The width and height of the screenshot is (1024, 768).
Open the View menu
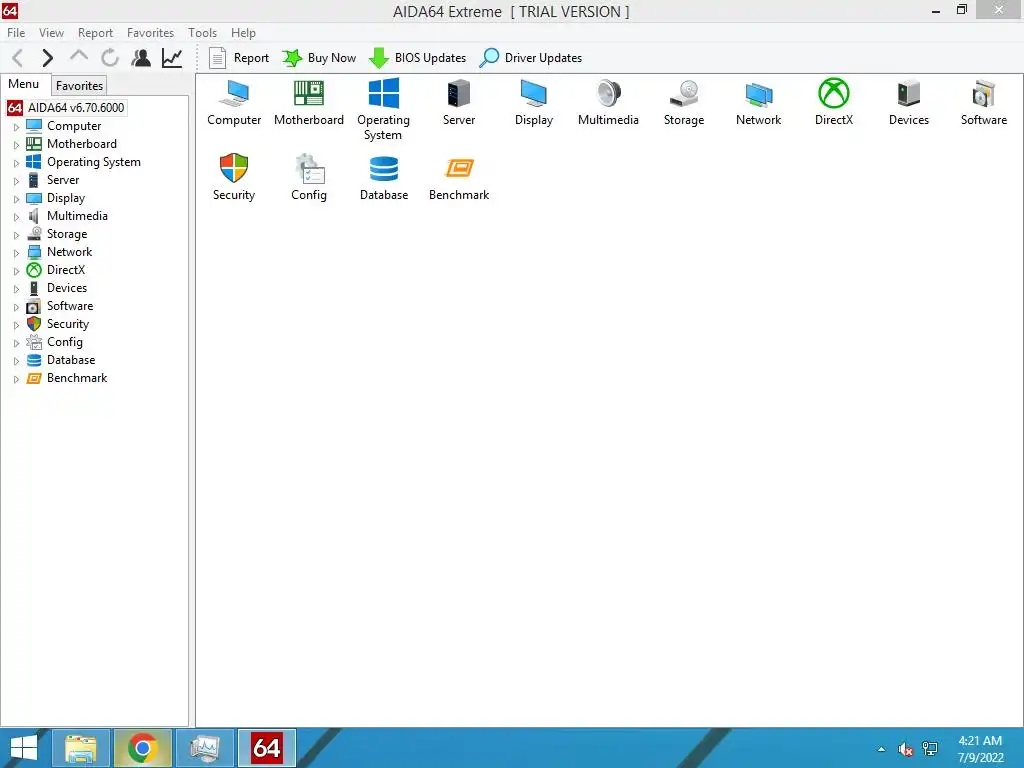point(52,33)
